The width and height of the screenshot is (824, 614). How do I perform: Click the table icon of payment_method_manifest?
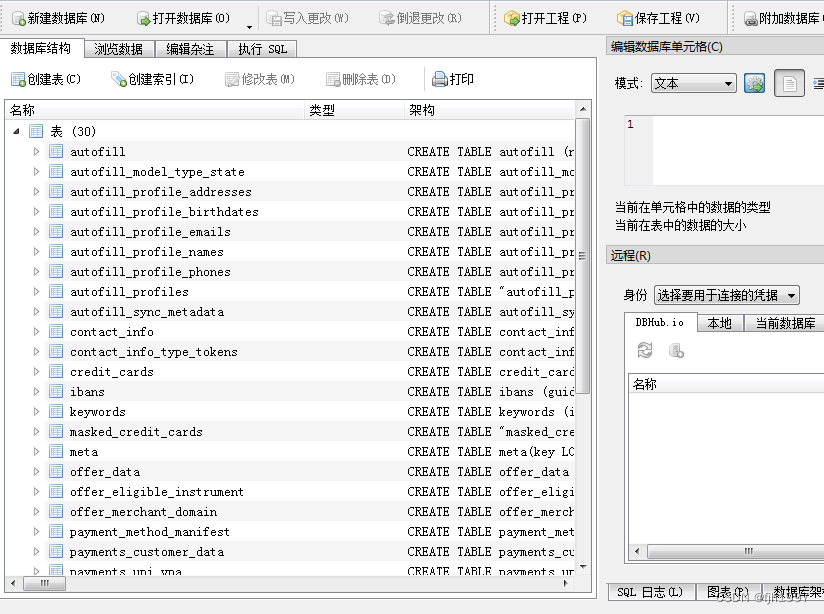pyautogui.click(x=56, y=531)
